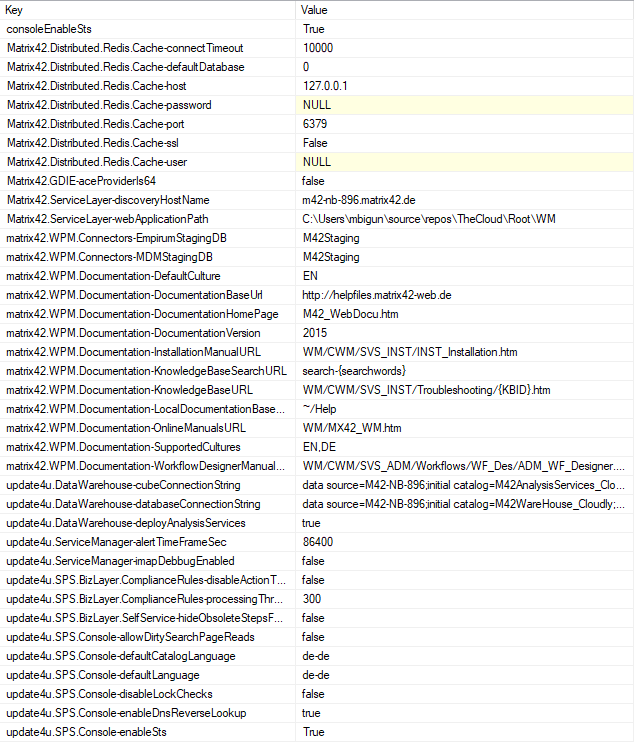The width and height of the screenshot is (634, 742).
Task: Select the ServiceLayer-webApplicationPath key
Action: [x=148, y=219]
